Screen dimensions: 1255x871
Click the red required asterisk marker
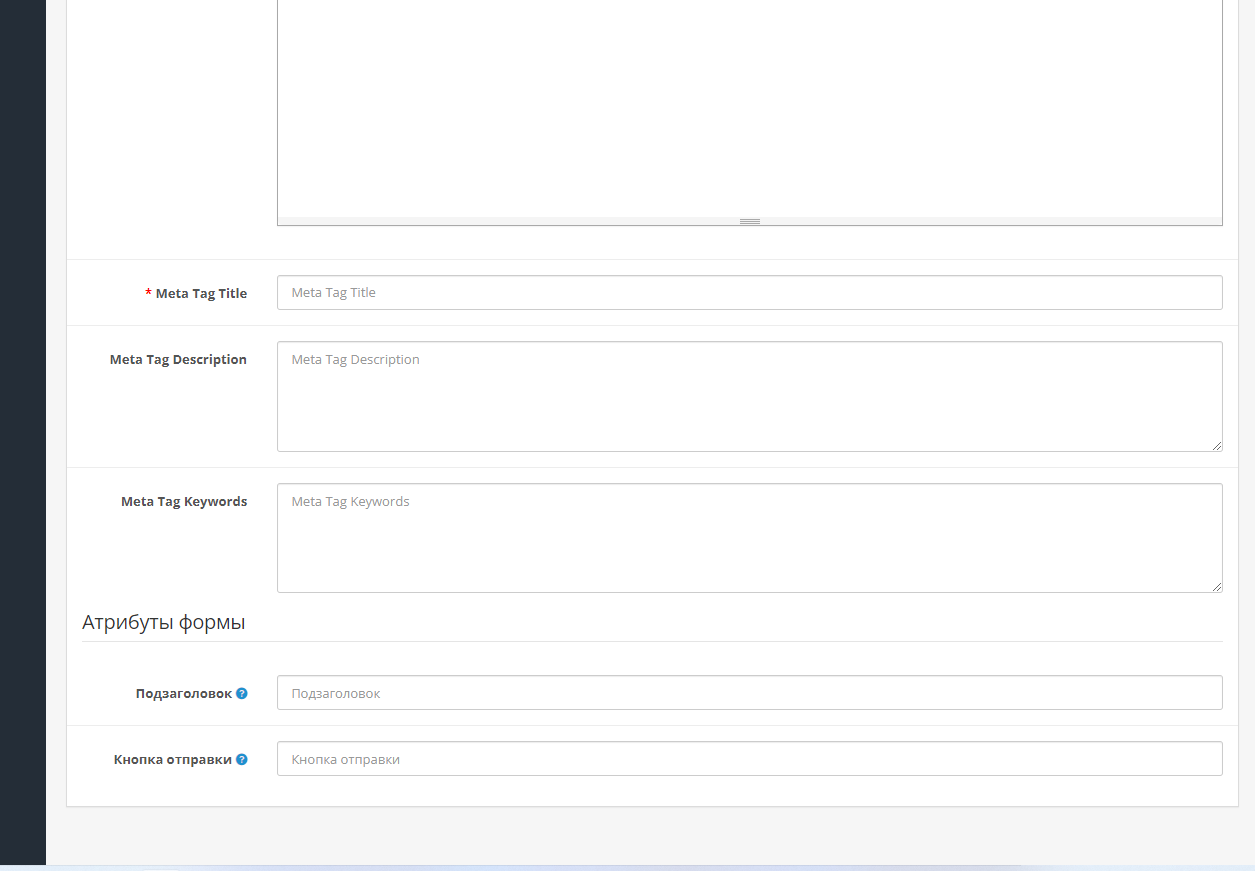click(x=149, y=293)
